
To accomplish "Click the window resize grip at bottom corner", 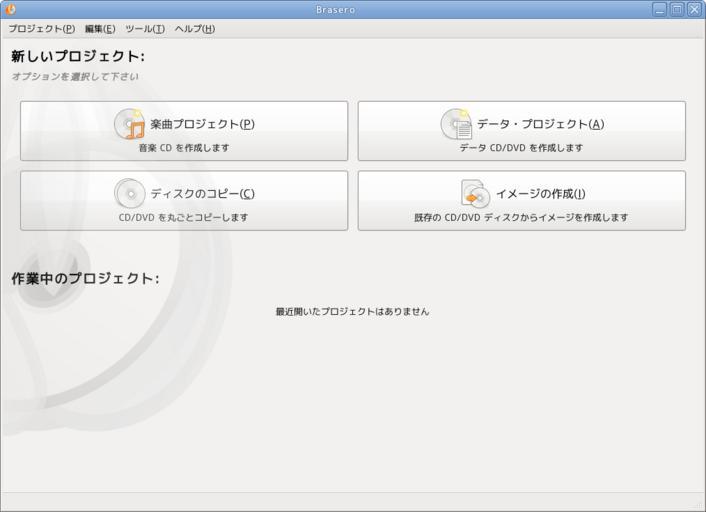I will tap(698, 504).
